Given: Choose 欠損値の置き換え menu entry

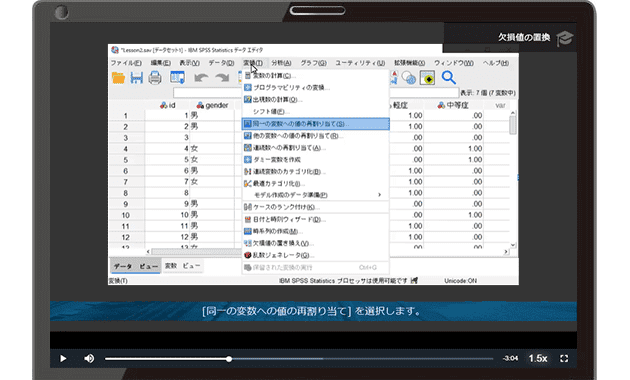Looking at the screenshot, I should coord(315,243).
